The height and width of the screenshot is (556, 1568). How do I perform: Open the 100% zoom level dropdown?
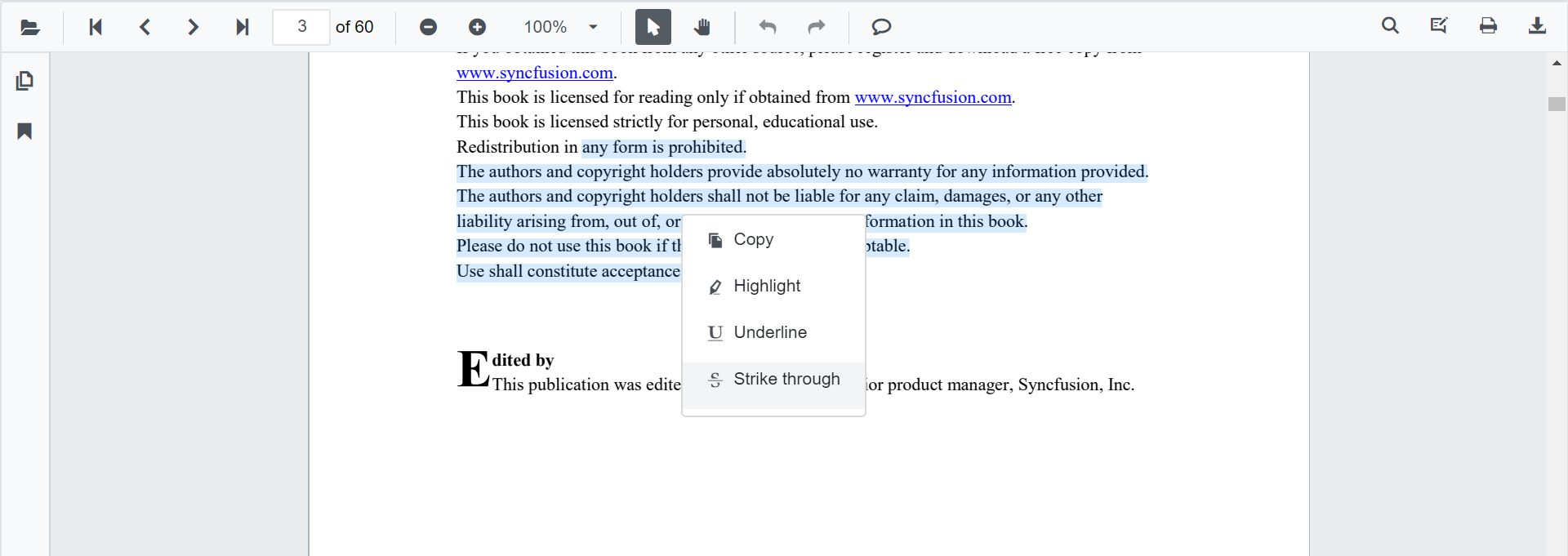click(561, 27)
